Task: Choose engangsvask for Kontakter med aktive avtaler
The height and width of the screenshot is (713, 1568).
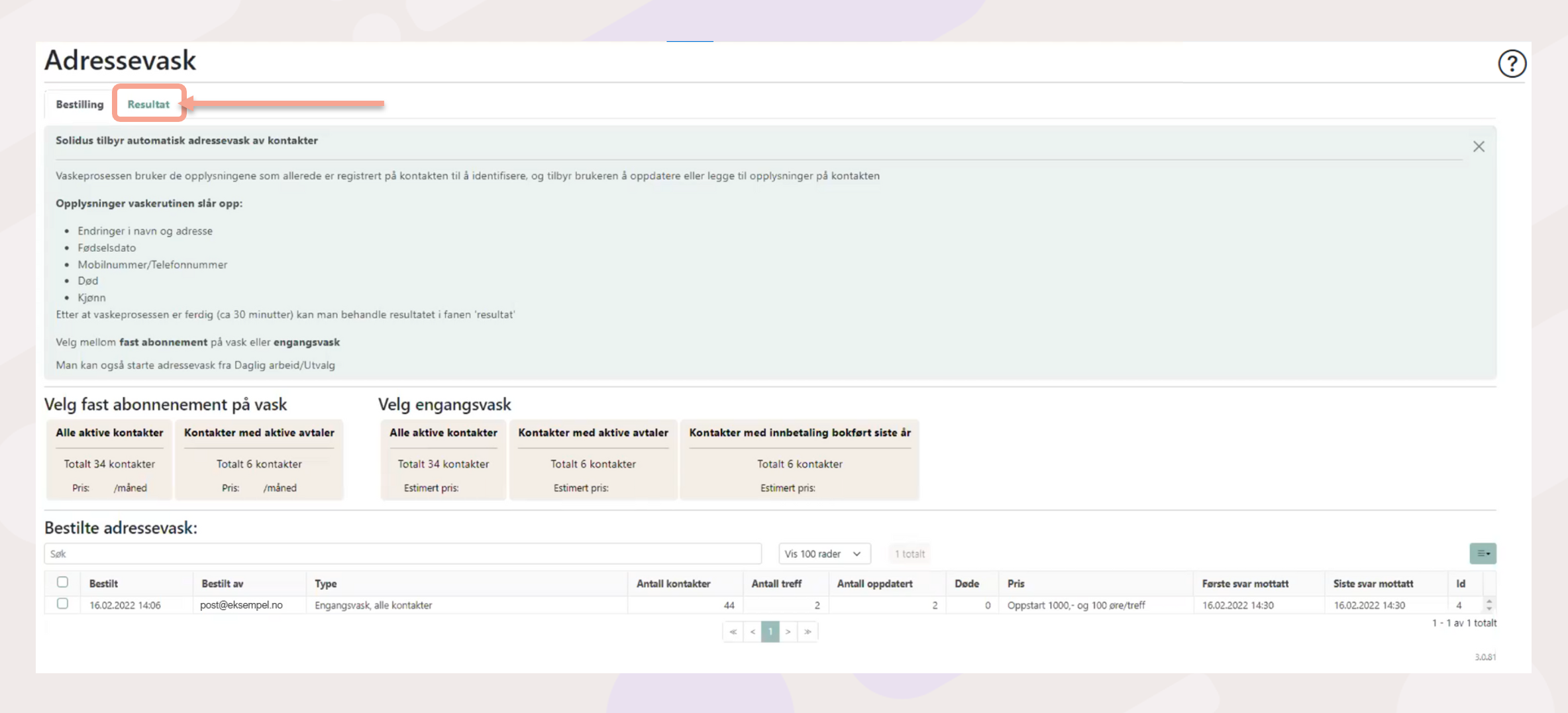Action: 593,459
